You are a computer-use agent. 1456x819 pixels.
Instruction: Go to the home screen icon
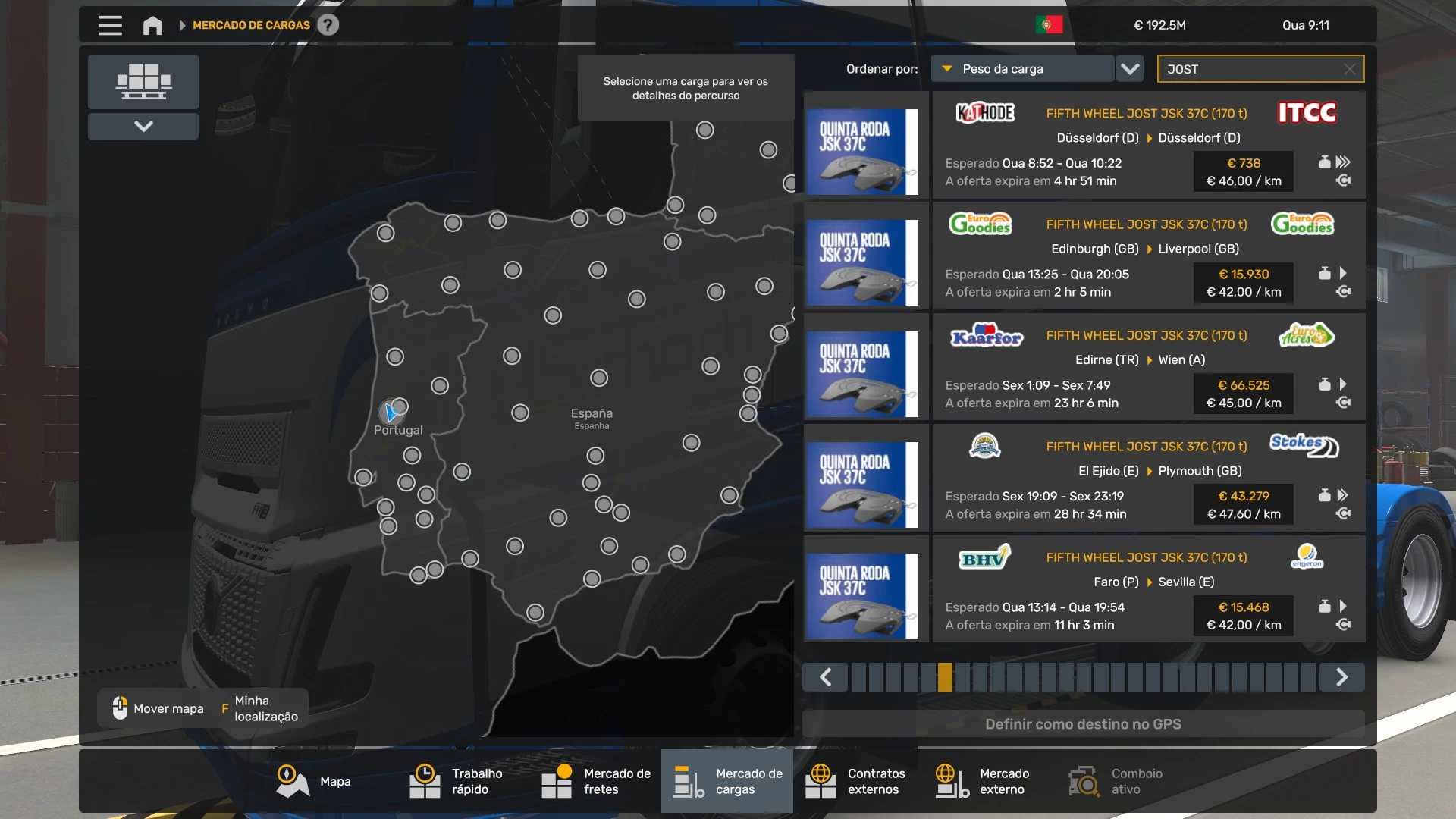pos(152,25)
